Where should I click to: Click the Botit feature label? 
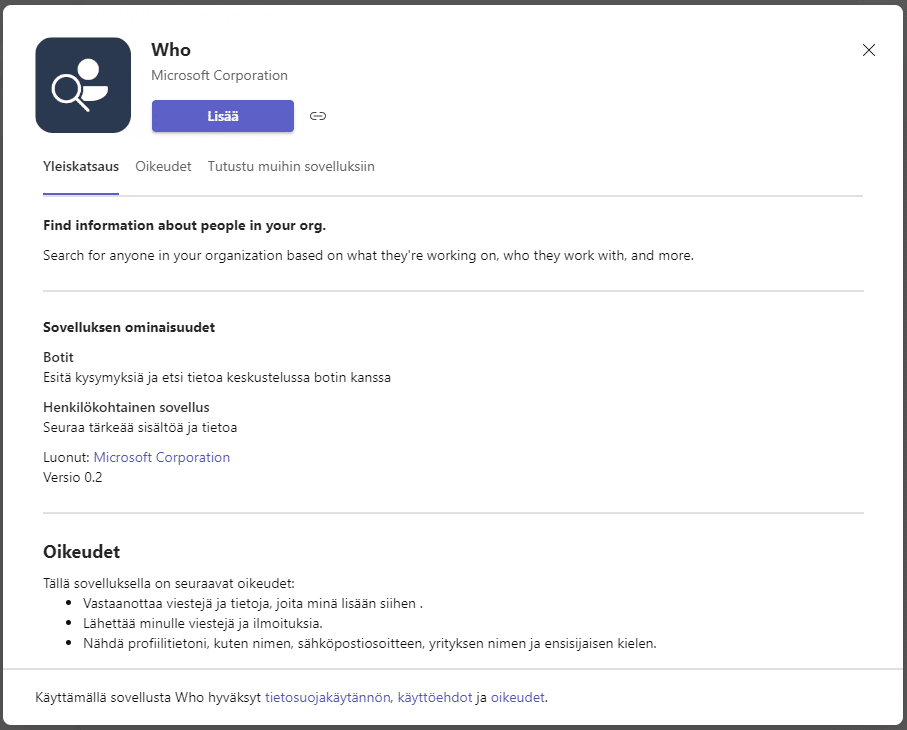59,357
